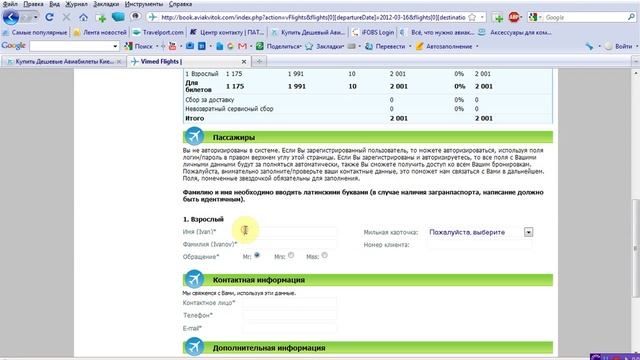Click the stop loading X icon
Viewport: 640px width, 360px height.
66,17
